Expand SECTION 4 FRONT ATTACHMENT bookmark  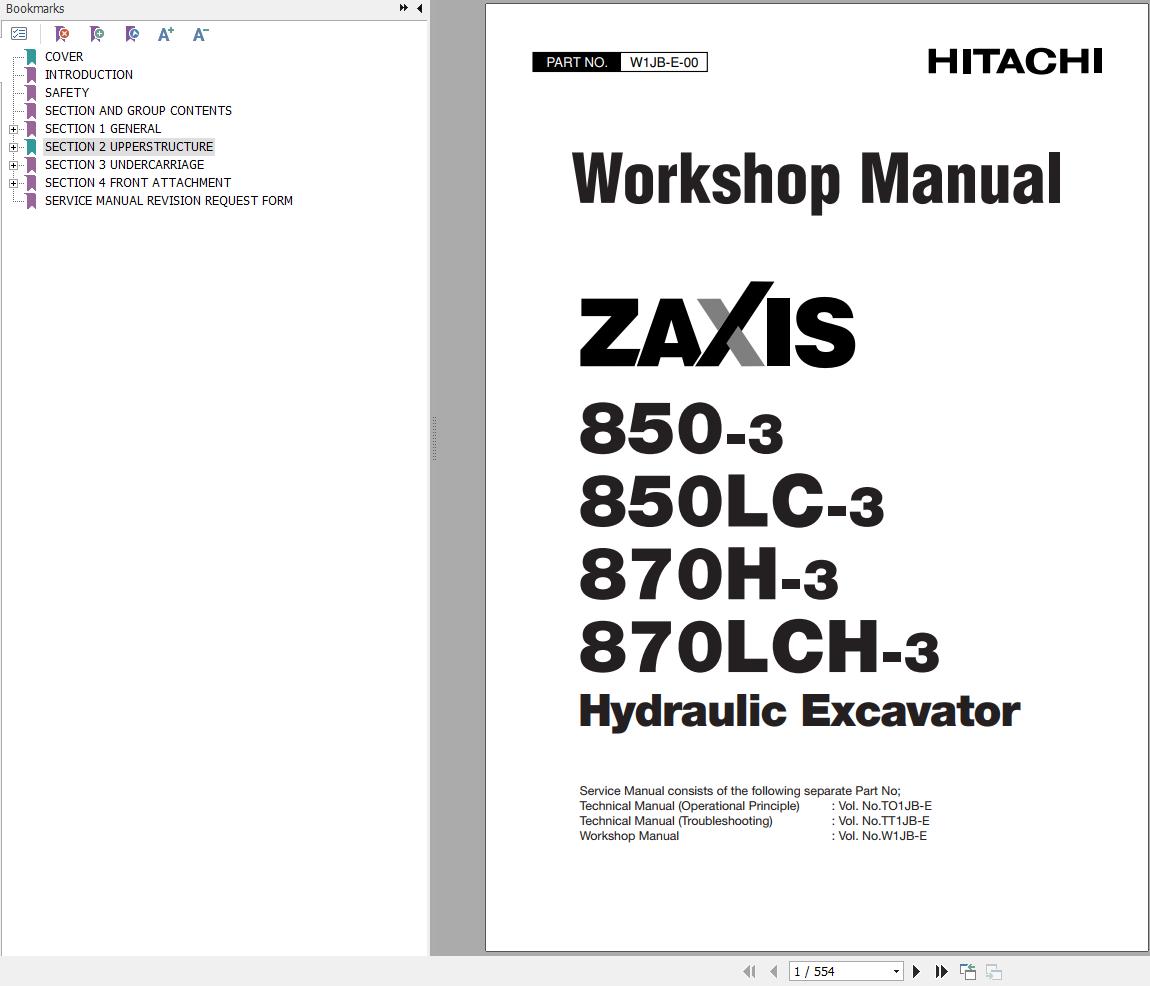pyautogui.click(x=13, y=183)
